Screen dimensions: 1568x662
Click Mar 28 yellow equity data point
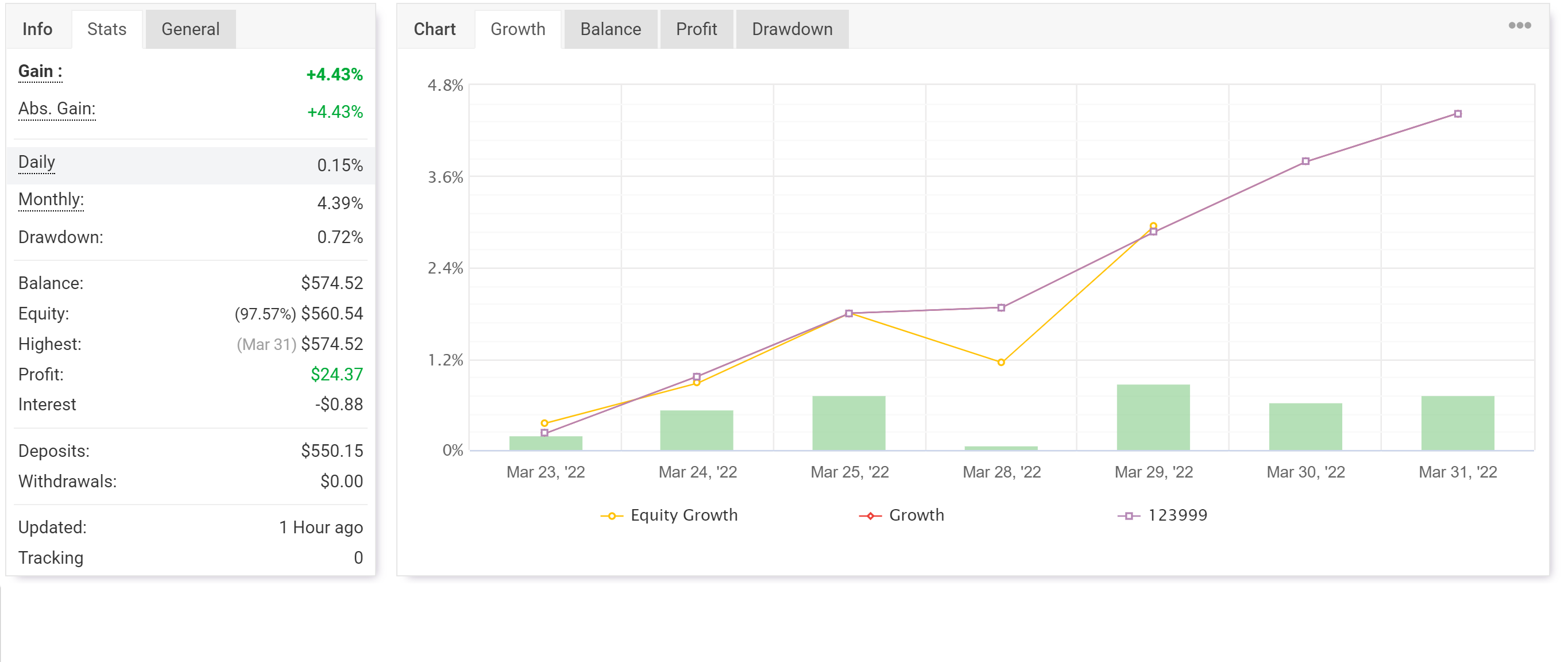coord(1001,363)
